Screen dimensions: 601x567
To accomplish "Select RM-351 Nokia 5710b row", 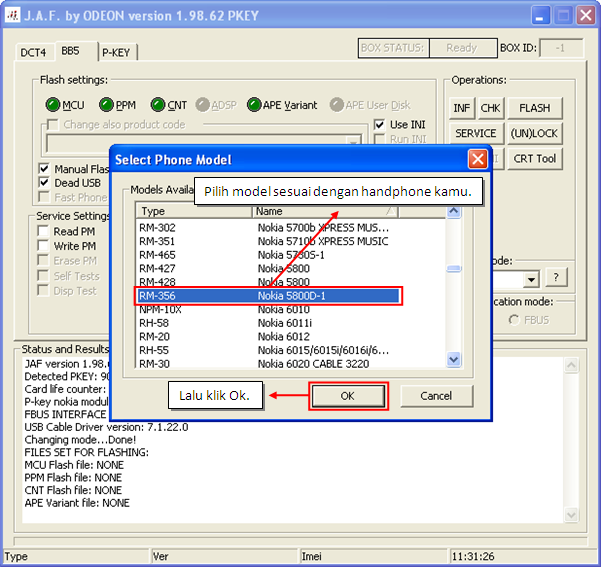I will coord(268,241).
